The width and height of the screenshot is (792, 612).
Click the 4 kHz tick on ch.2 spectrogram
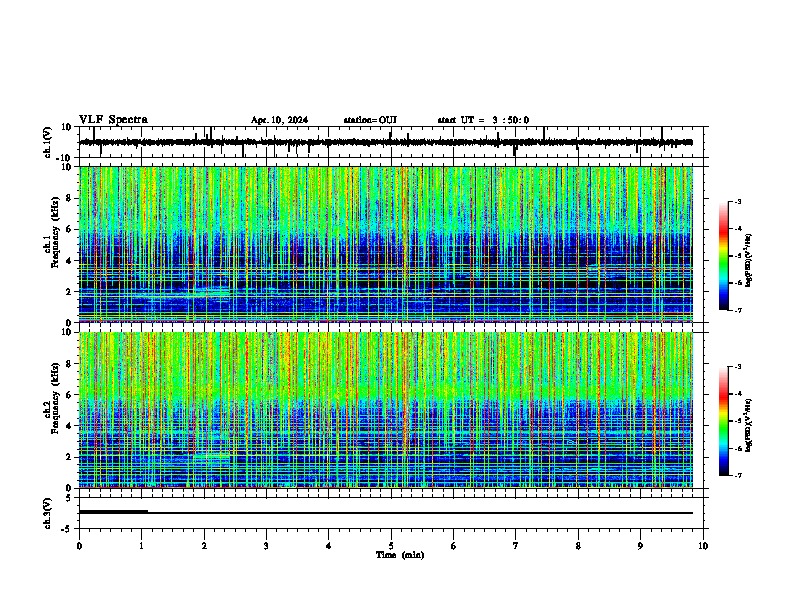tap(70, 426)
